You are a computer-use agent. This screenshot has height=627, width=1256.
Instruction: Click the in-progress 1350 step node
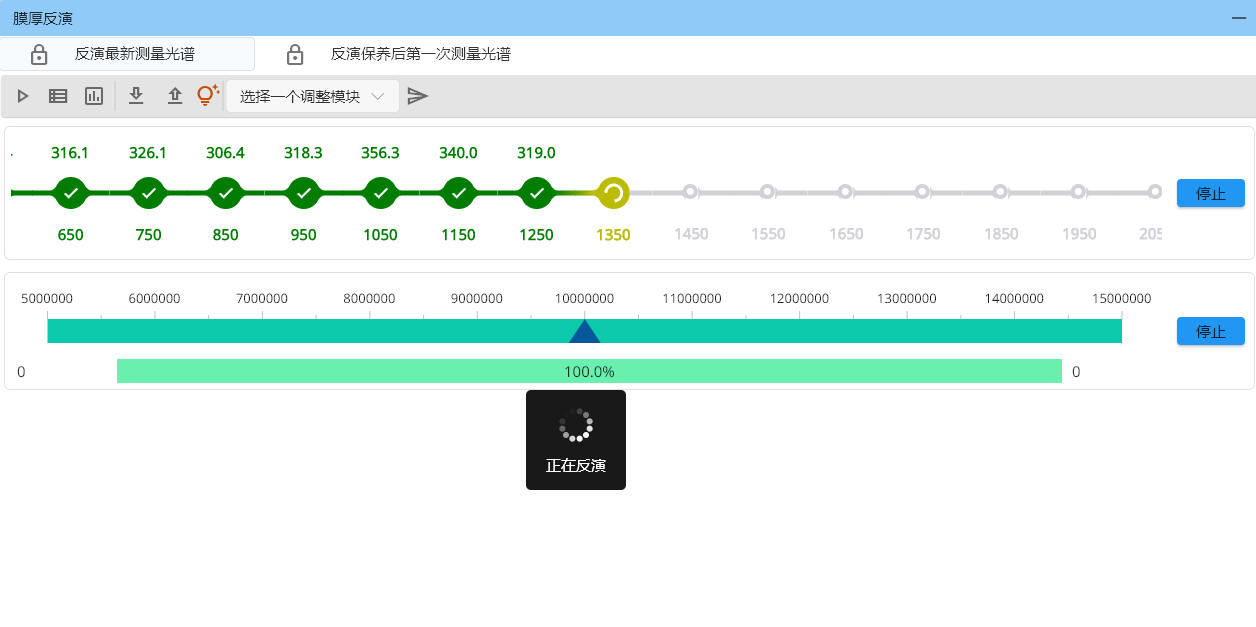pos(613,193)
